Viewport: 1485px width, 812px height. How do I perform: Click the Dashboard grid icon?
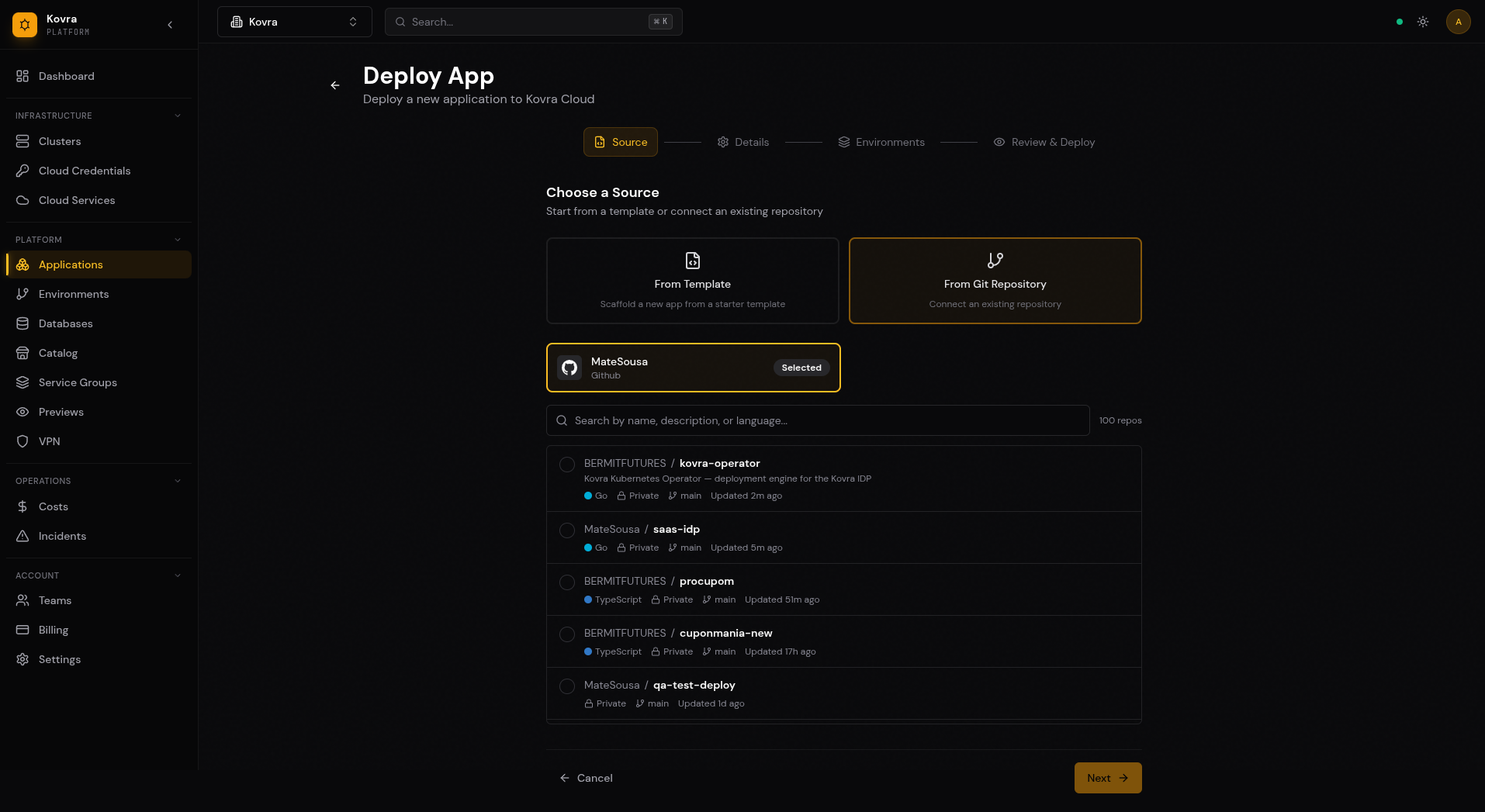point(22,76)
